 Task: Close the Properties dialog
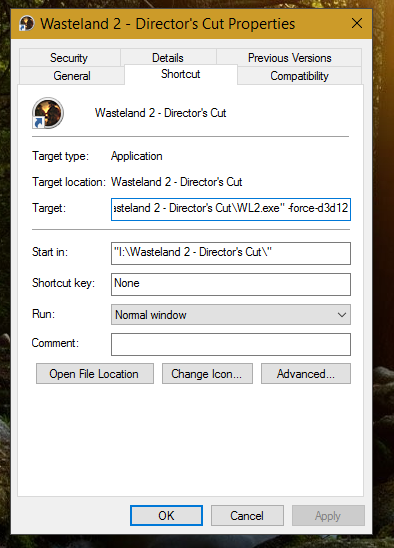[x=357, y=23]
